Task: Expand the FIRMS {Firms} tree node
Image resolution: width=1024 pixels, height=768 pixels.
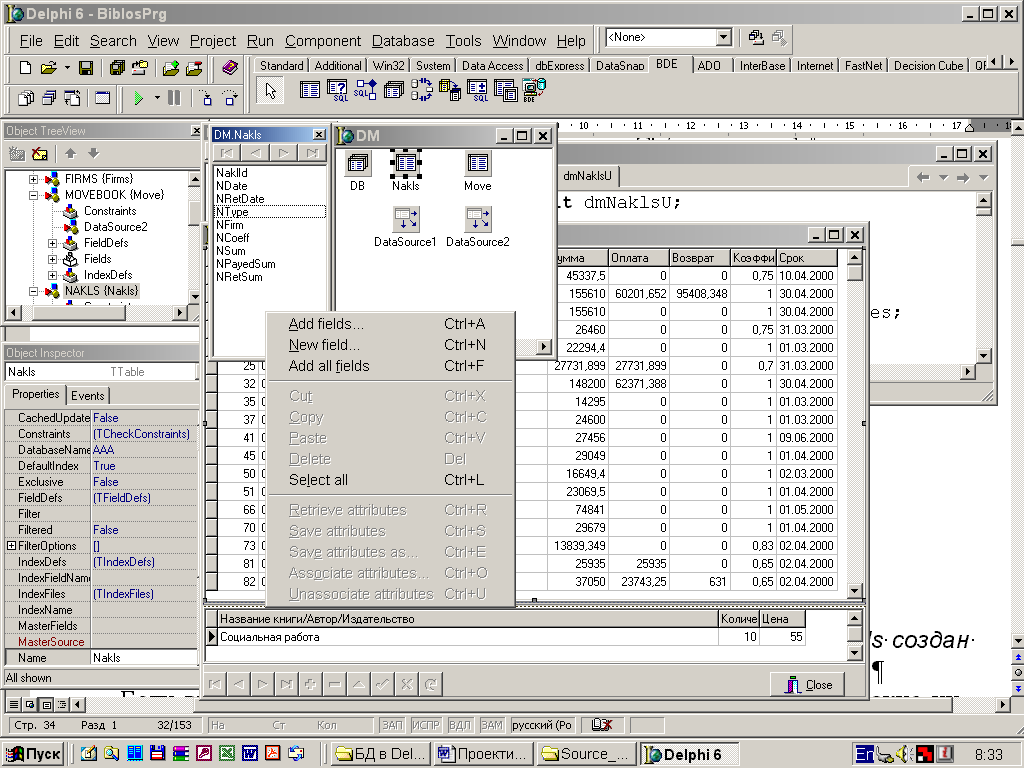Action: (33, 179)
